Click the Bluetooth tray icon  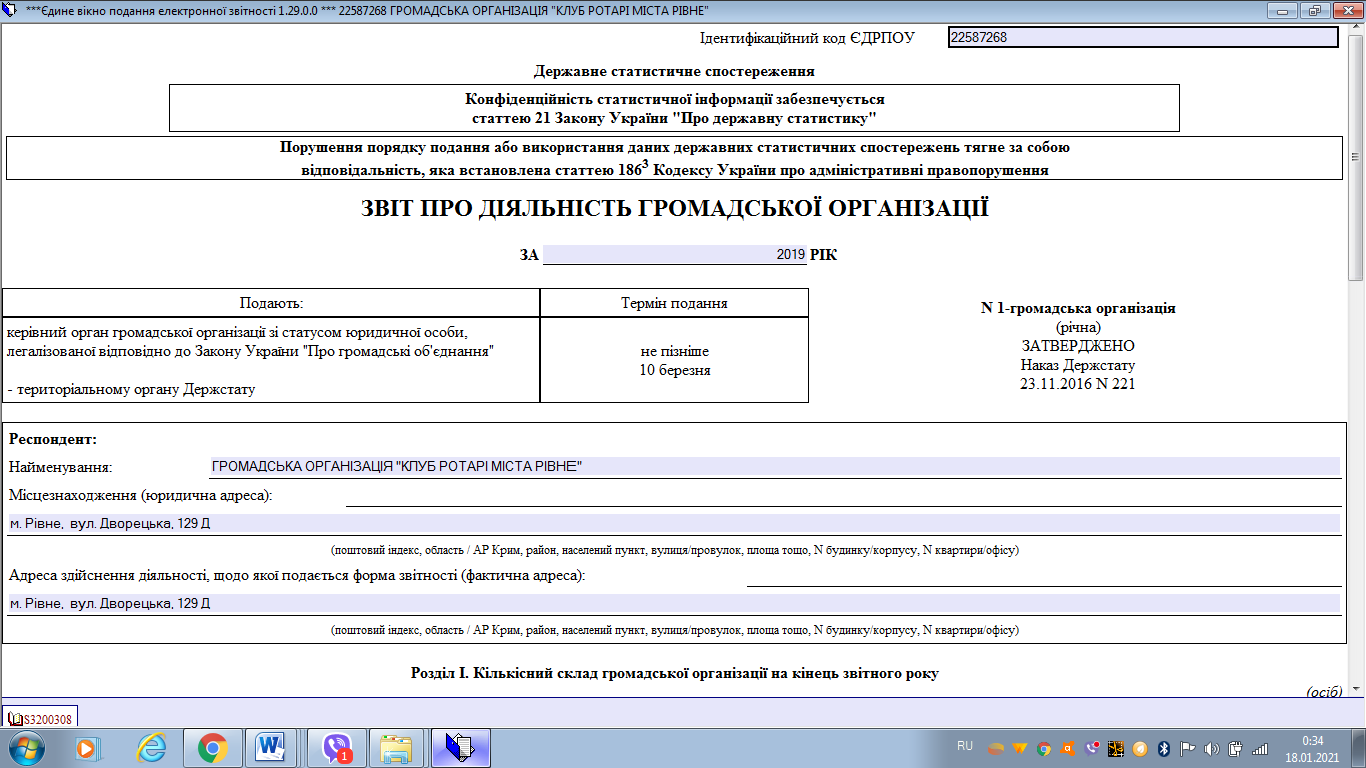(x=1164, y=748)
